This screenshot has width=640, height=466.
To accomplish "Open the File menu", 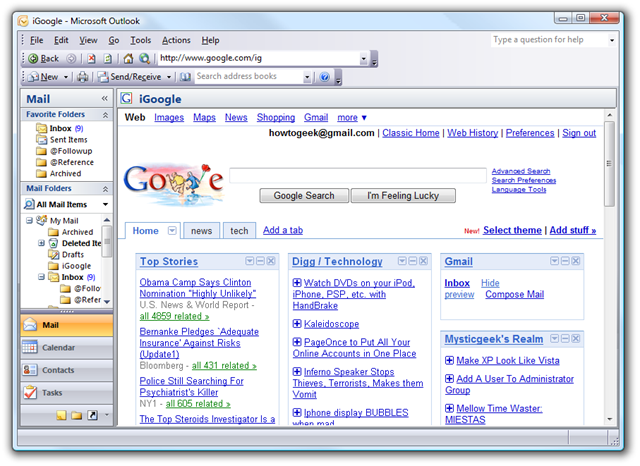I will [x=36, y=40].
